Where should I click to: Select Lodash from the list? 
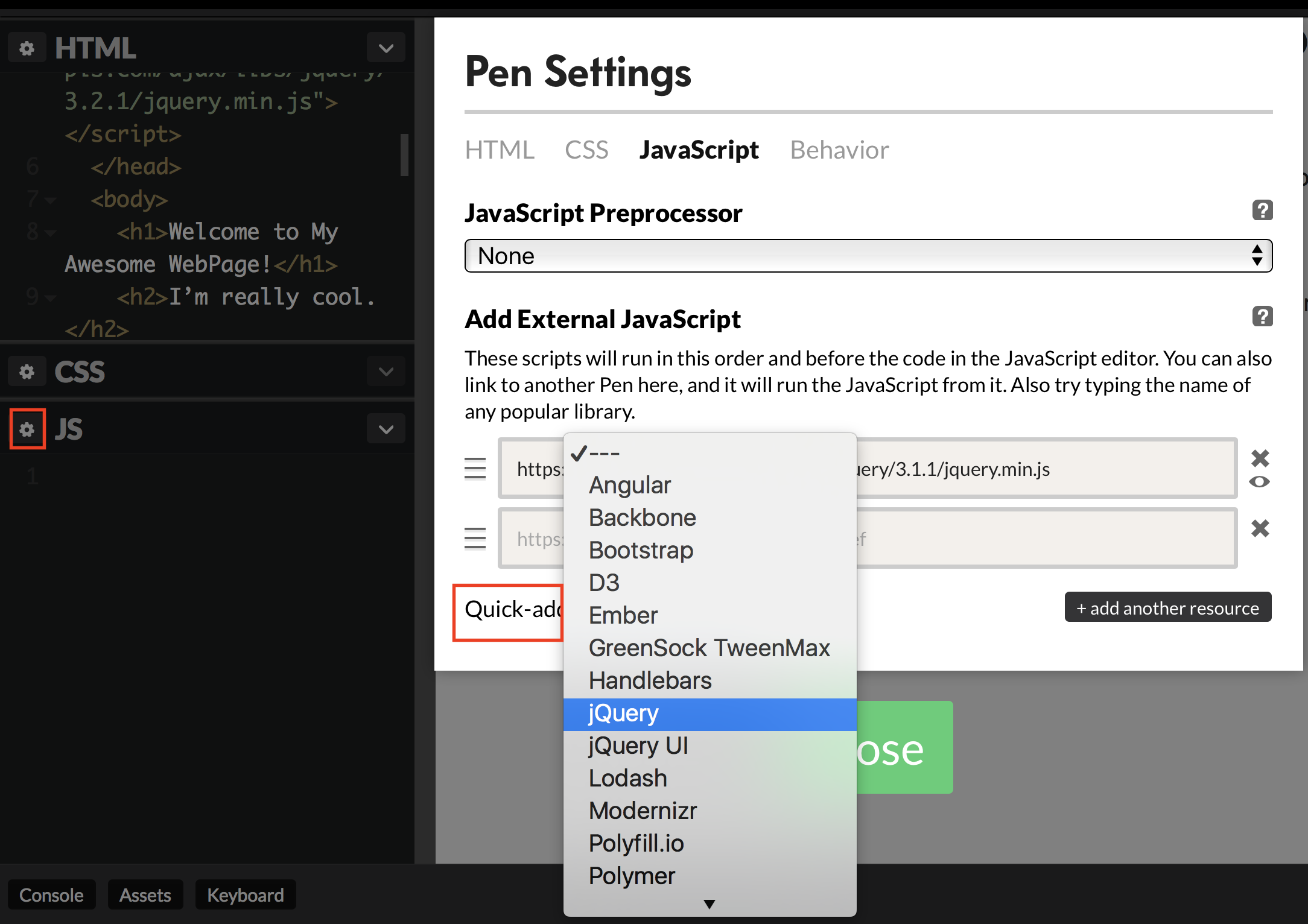tap(710, 779)
